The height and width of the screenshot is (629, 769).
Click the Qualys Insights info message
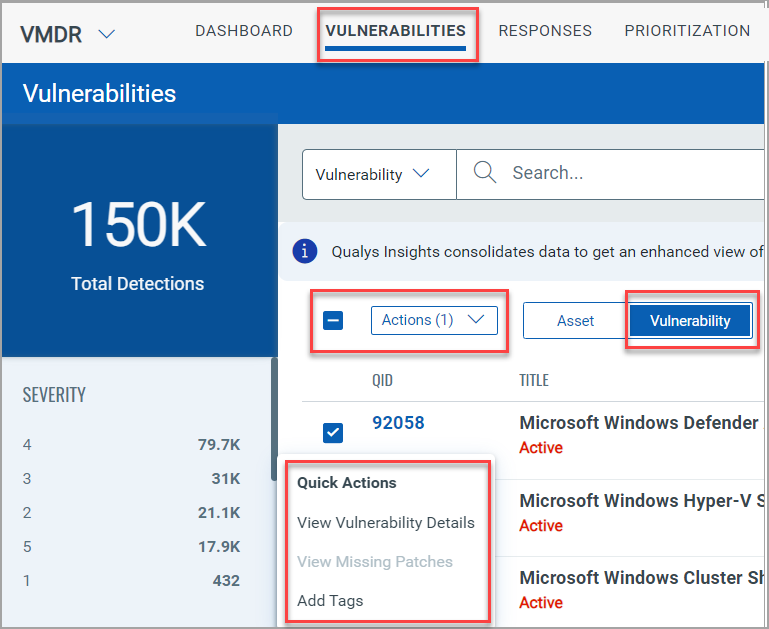point(547,252)
